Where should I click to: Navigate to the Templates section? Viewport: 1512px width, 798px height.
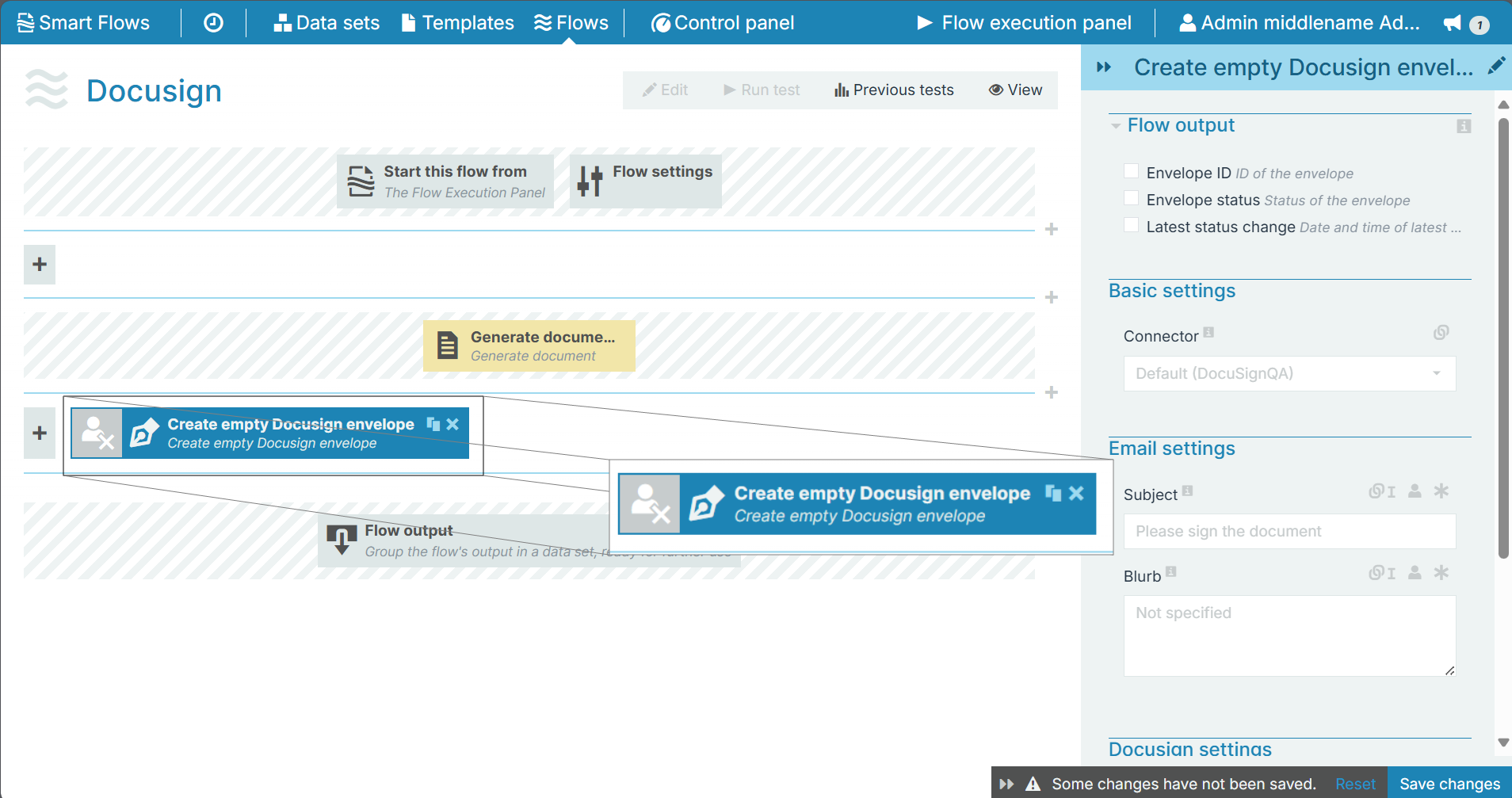[457, 22]
